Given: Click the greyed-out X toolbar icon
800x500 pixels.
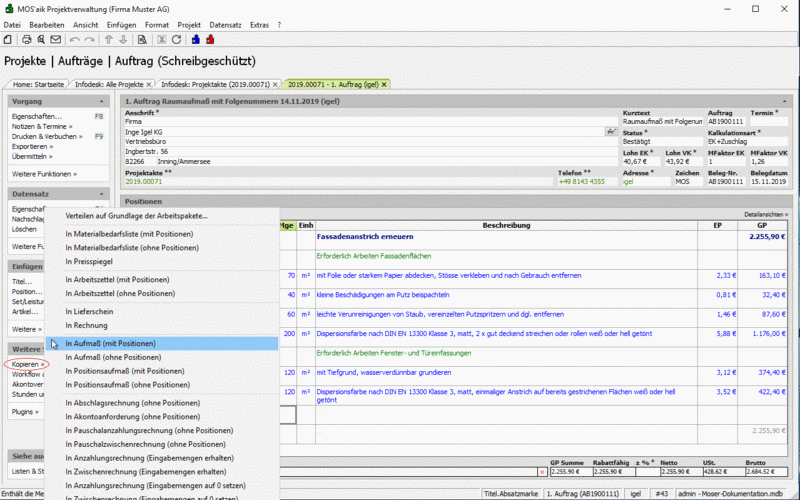Looking at the screenshot, I should [162, 39].
